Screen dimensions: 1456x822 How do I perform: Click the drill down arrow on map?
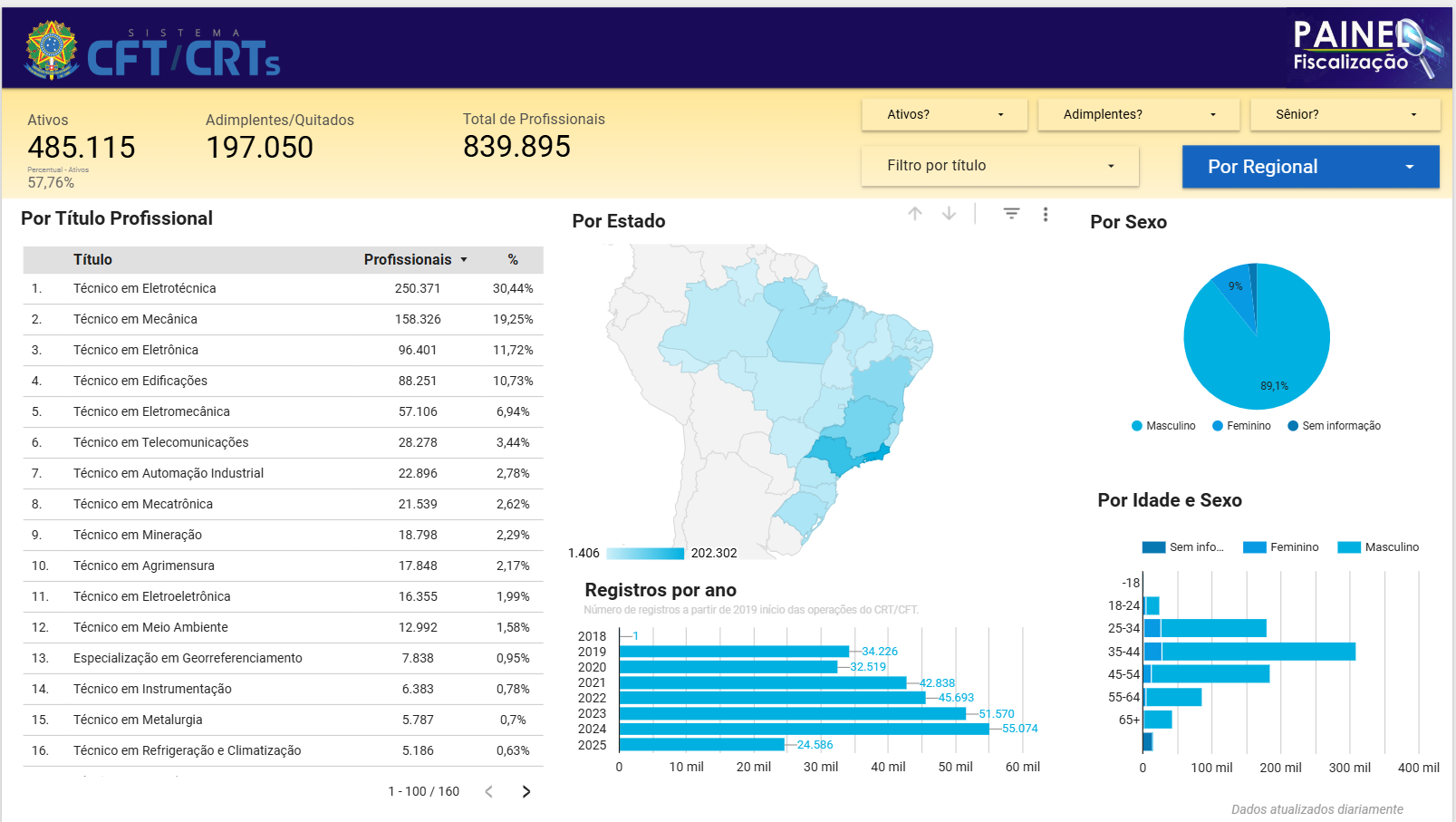click(949, 214)
